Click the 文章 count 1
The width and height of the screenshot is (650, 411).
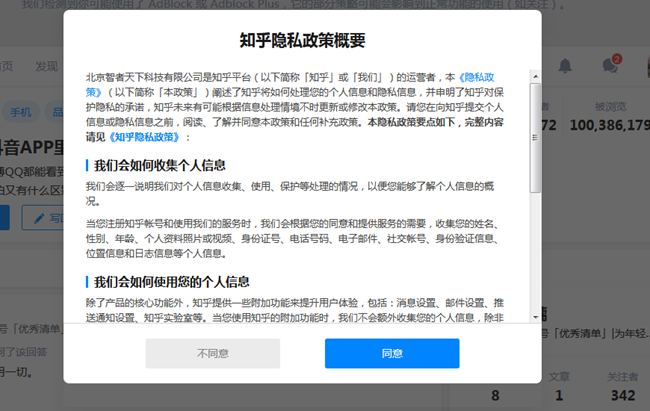click(x=559, y=395)
